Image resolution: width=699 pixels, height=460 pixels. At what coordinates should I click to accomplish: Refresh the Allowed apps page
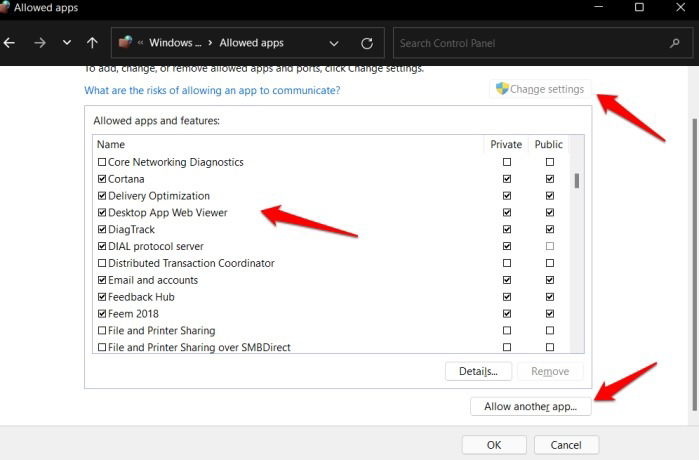[367, 43]
